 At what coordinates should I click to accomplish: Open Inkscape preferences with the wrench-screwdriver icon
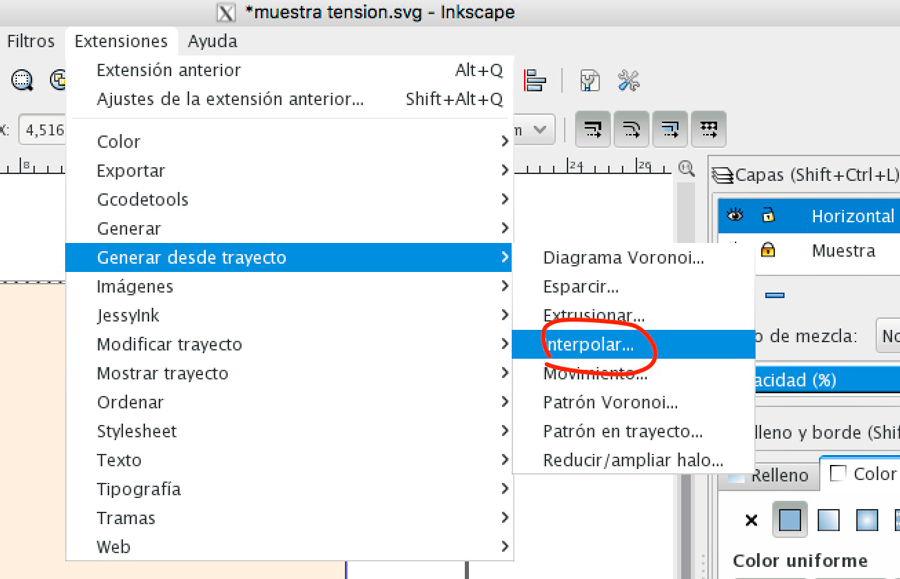tap(629, 82)
